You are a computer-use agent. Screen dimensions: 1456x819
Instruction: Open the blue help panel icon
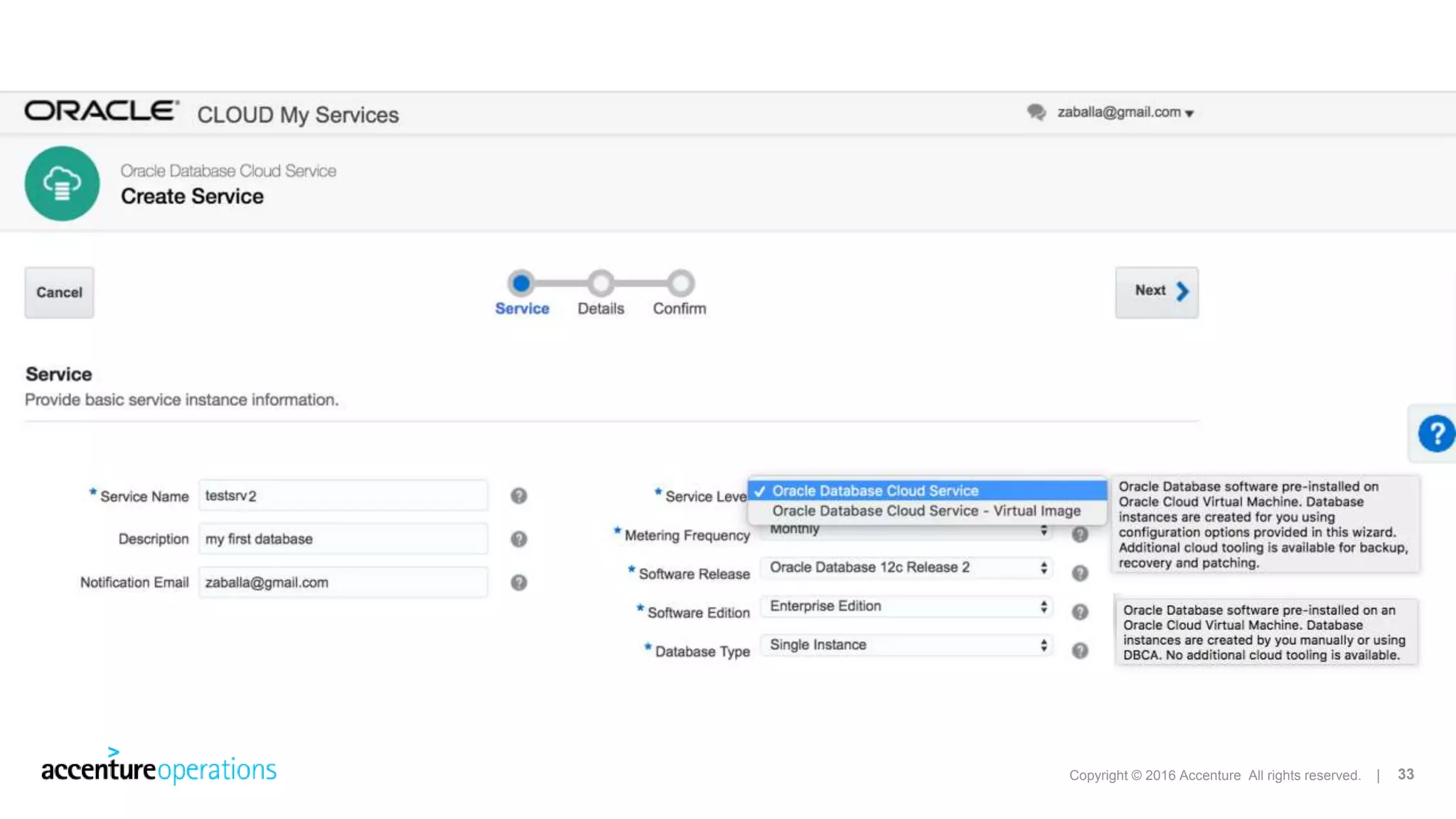tap(1435, 434)
